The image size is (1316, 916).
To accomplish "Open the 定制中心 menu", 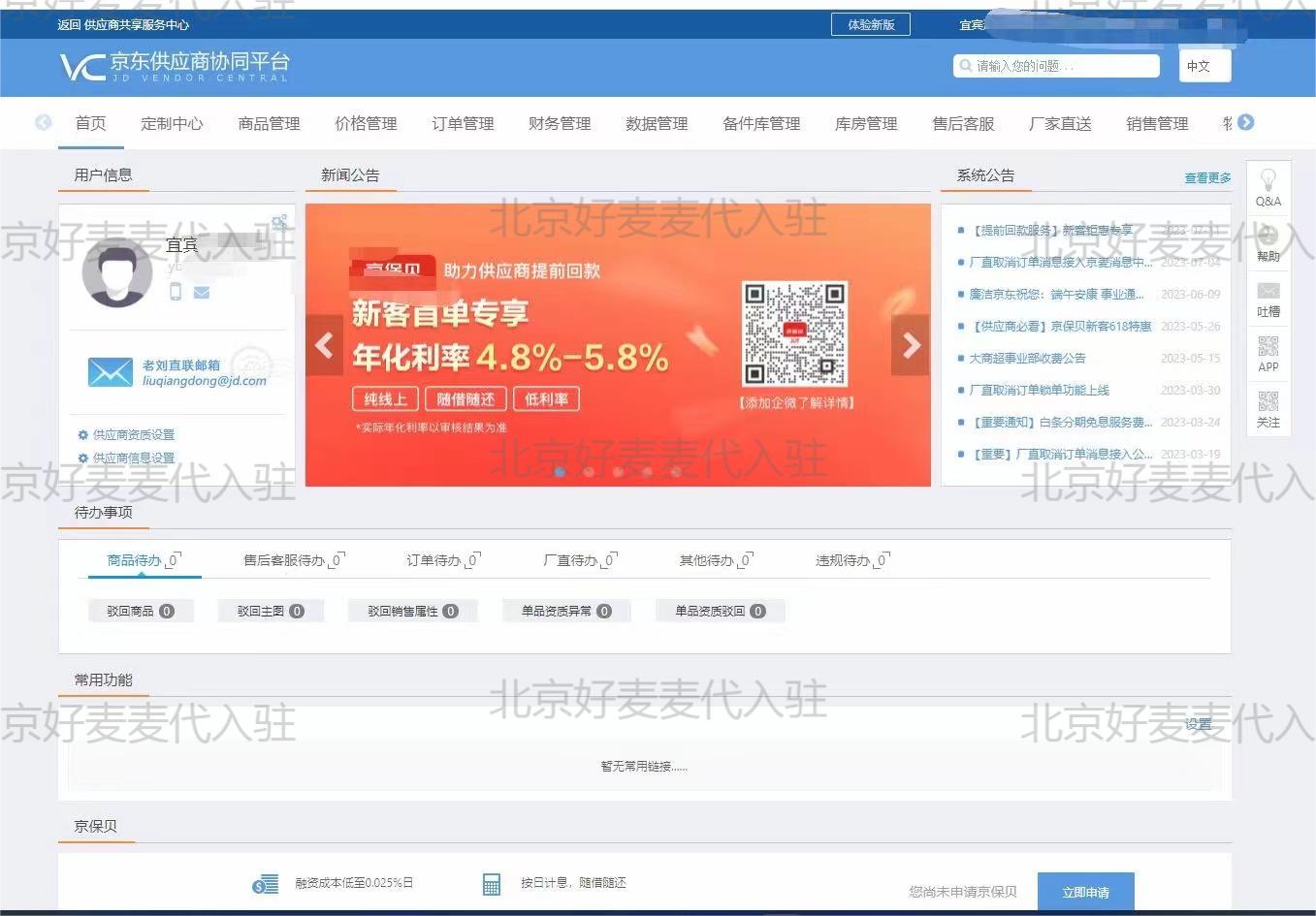I will [x=172, y=123].
